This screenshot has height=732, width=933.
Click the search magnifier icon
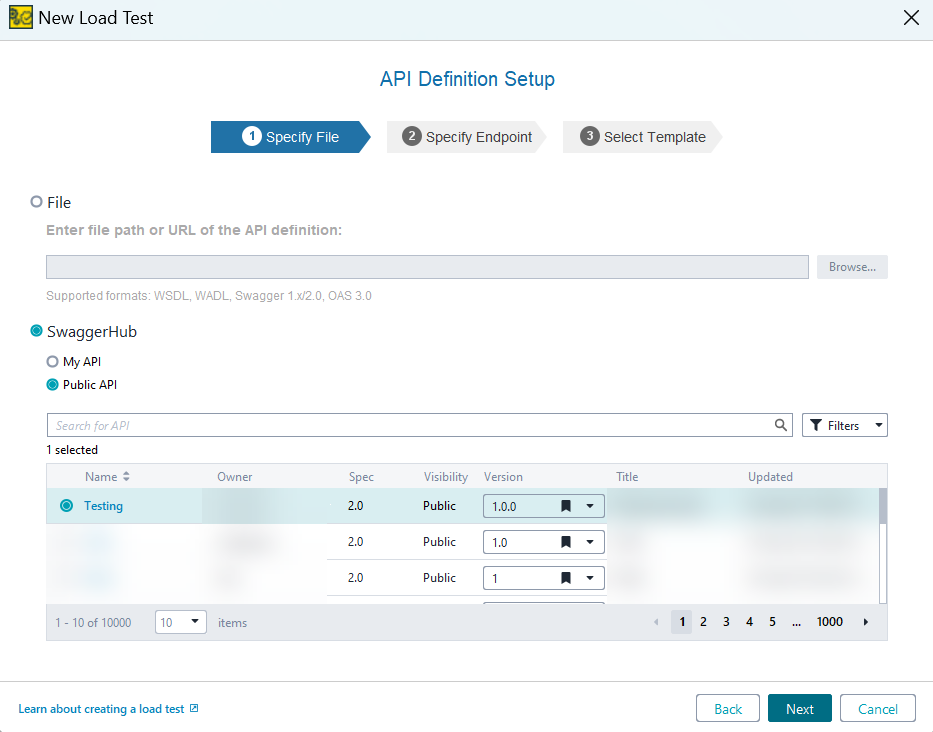point(781,425)
